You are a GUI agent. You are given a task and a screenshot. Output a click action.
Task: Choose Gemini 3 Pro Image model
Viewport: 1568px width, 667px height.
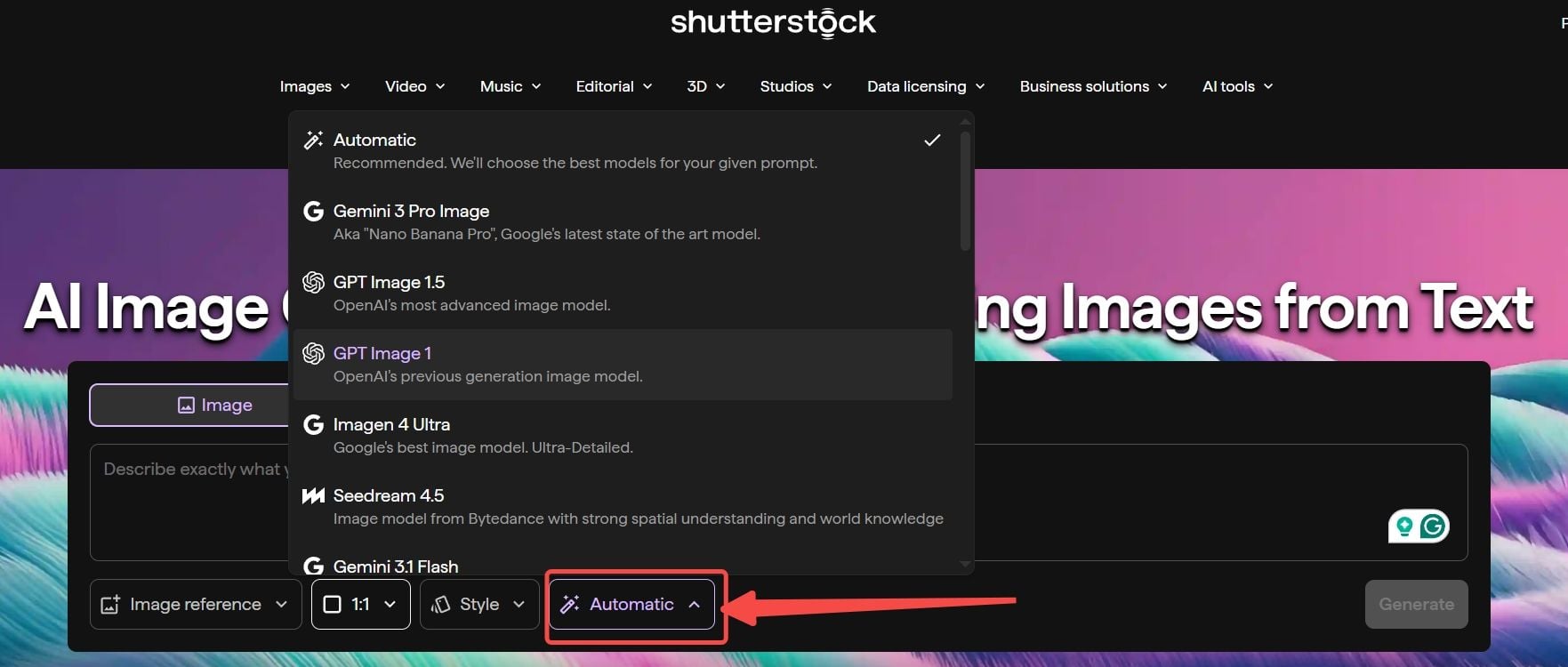pos(623,222)
